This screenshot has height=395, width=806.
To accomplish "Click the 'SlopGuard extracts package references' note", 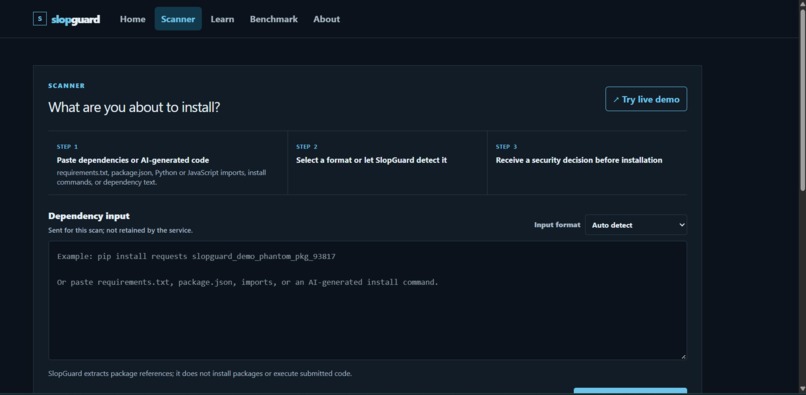I will click(200, 373).
